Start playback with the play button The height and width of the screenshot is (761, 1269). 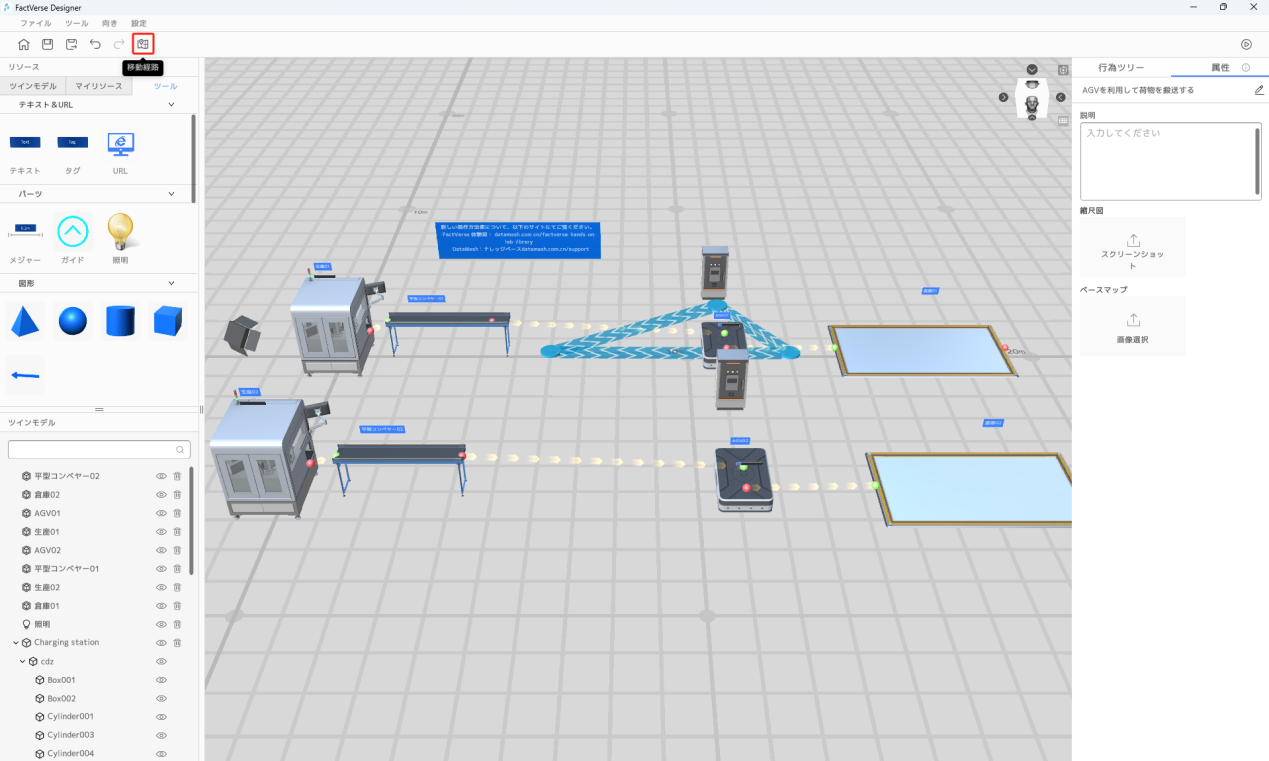[1246, 44]
